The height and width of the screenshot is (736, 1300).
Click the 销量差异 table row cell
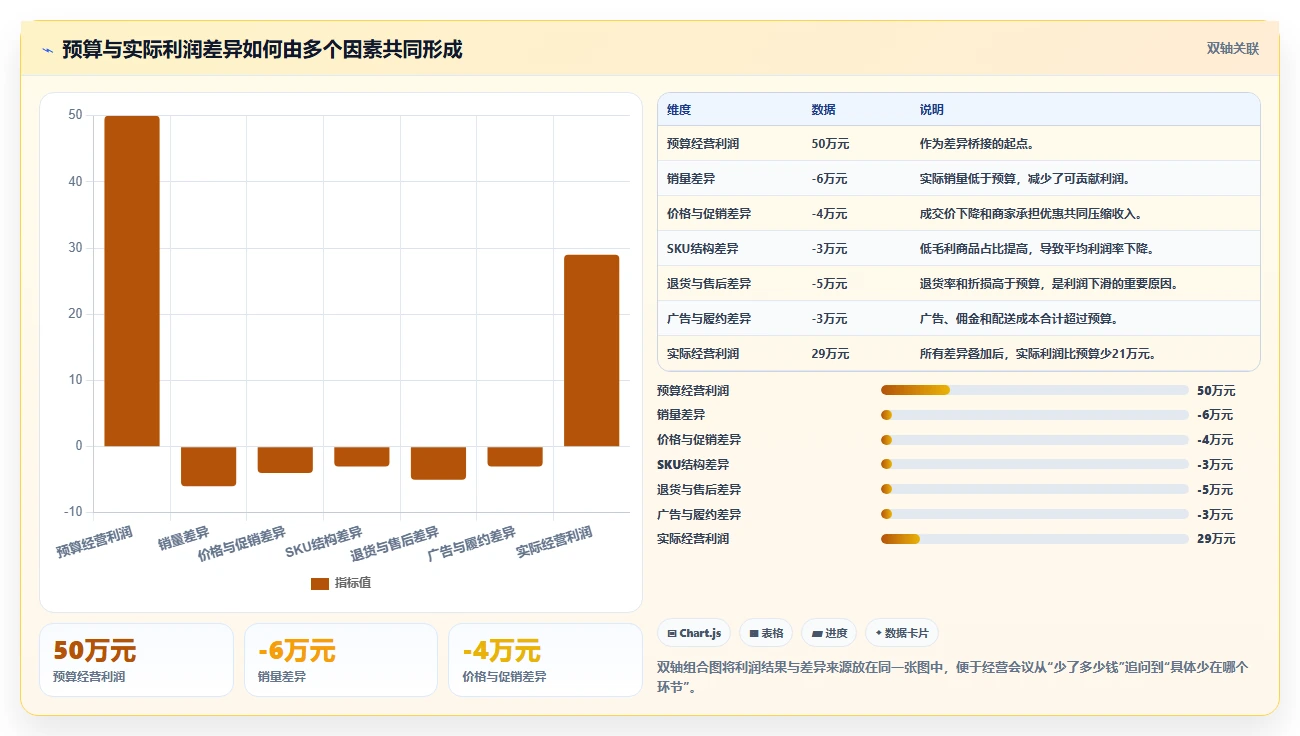click(691, 179)
